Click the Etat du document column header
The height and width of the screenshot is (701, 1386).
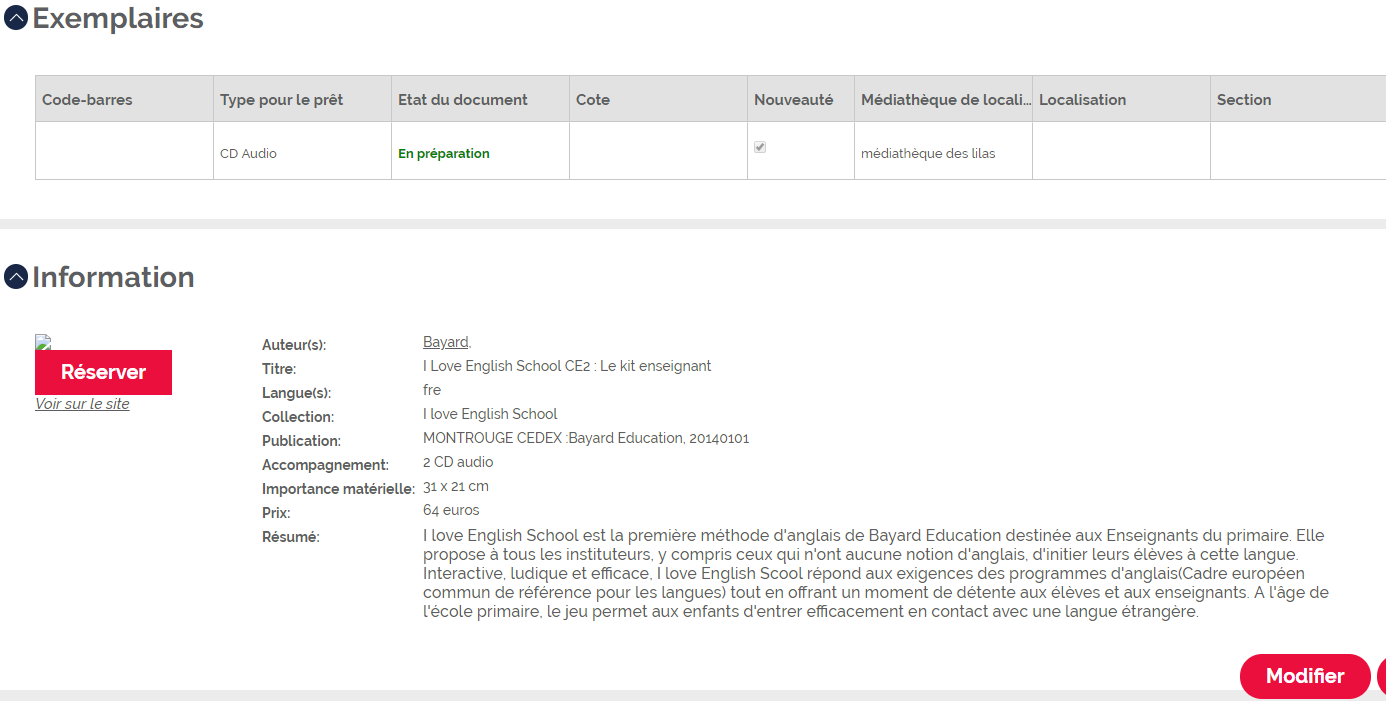pyautogui.click(x=480, y=99)
